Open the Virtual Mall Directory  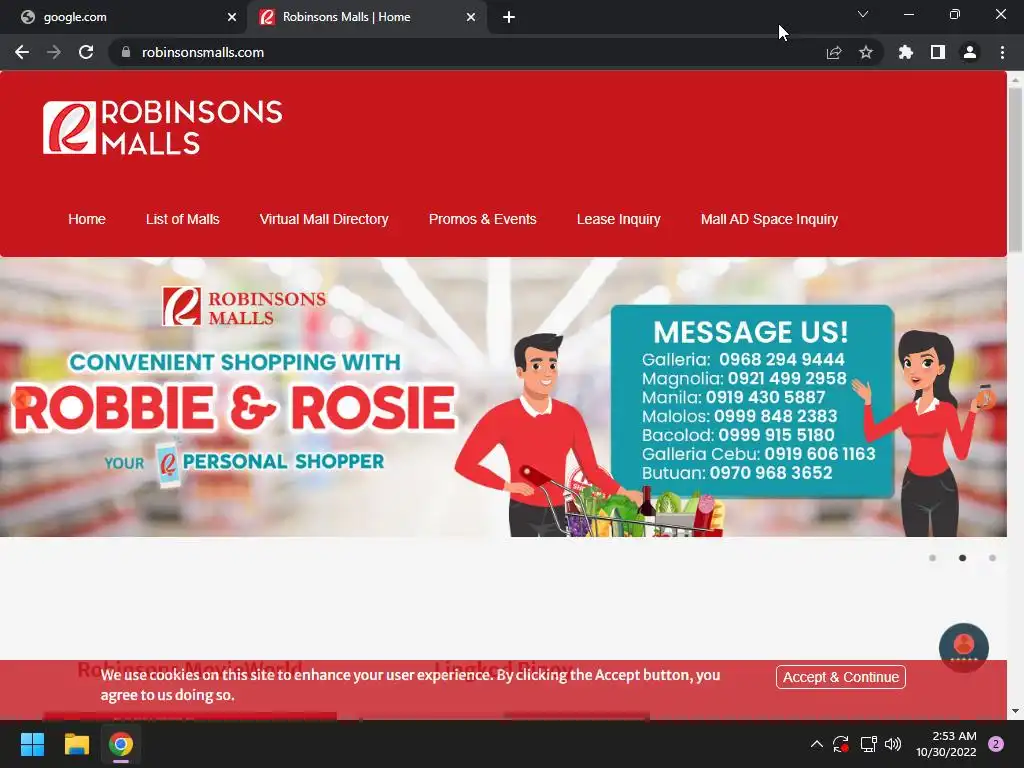[x=324, y=219]
